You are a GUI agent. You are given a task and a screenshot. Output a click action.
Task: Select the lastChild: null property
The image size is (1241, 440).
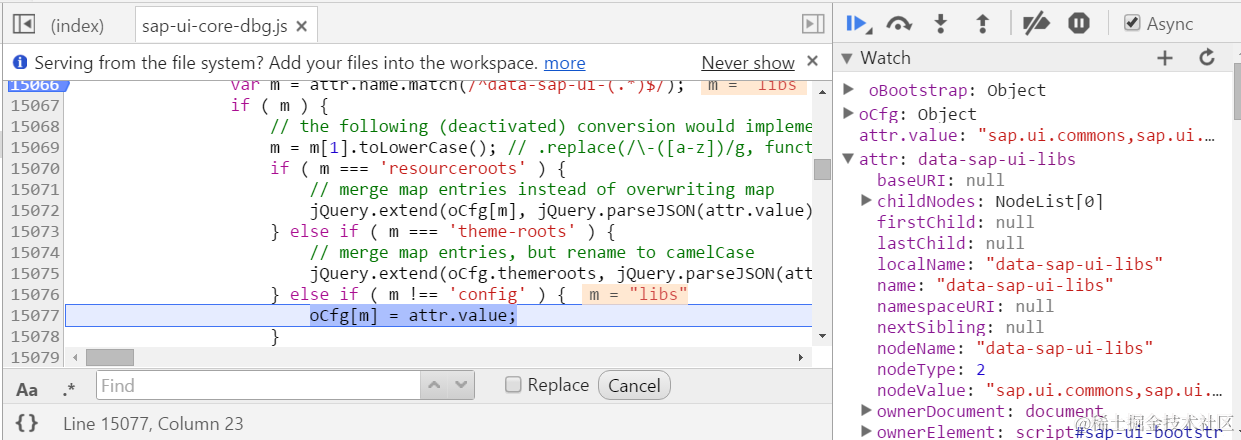click(950, 243)
